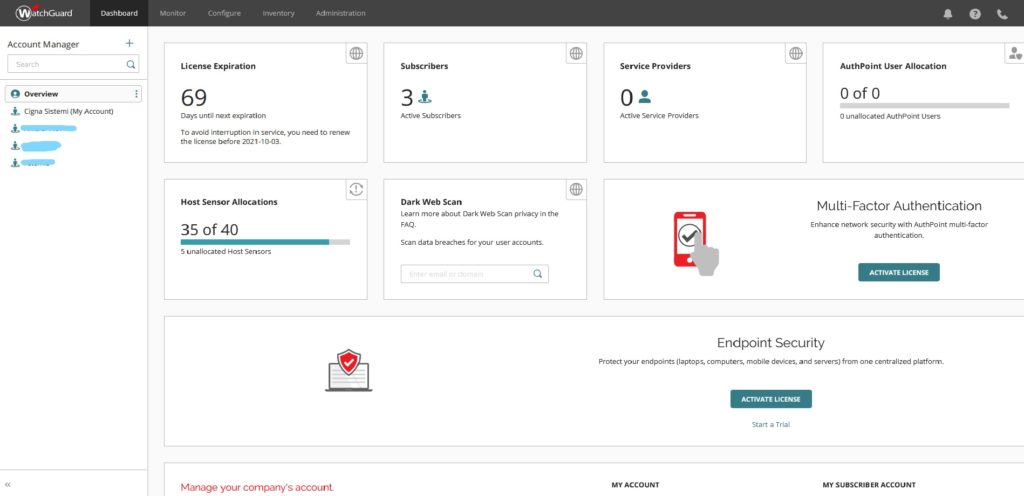
Task: Click the Multi-Factor Authentication phone illustration
Action: pyautogui.click(x=696, y=243)
